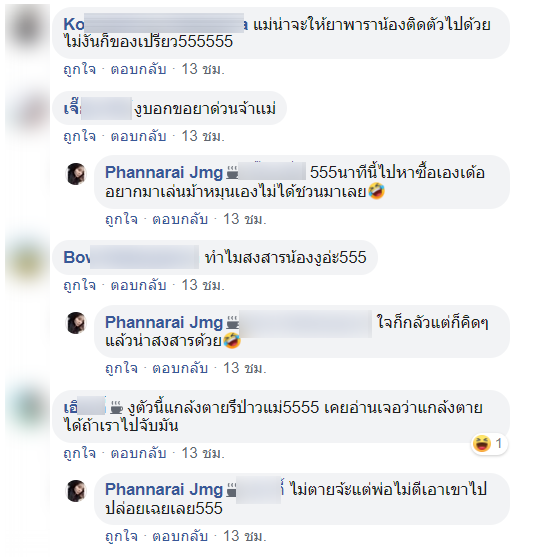Open Phannarai Jmg's avatar in second reply
This screenshot has width=545, height=557.
76,323
